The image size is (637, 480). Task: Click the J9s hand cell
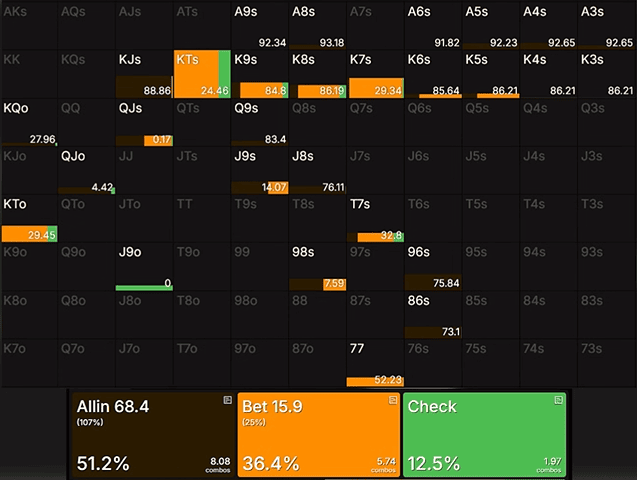[x=260, y=170]
